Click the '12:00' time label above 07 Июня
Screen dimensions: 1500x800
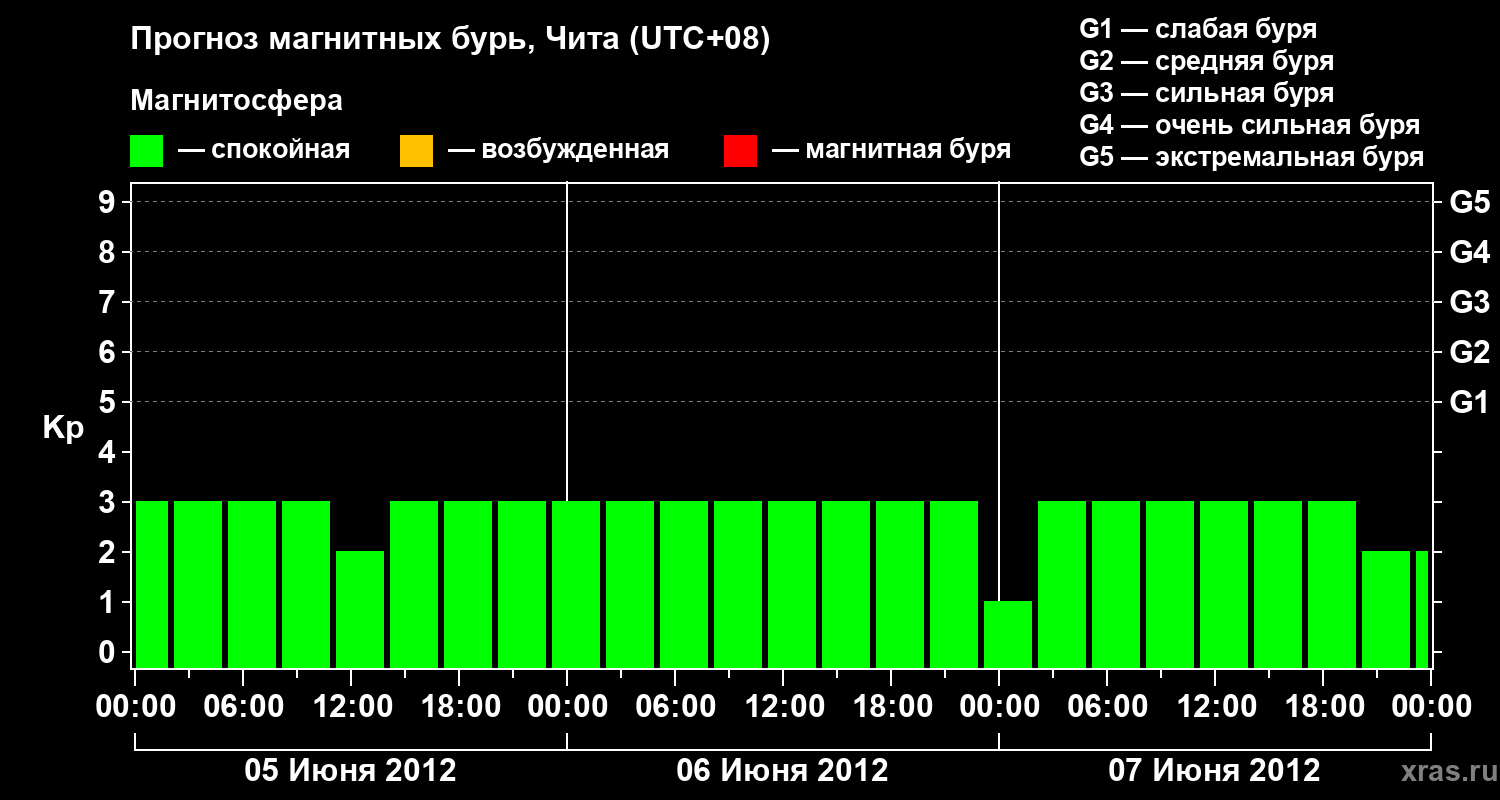coord(1216,707)
